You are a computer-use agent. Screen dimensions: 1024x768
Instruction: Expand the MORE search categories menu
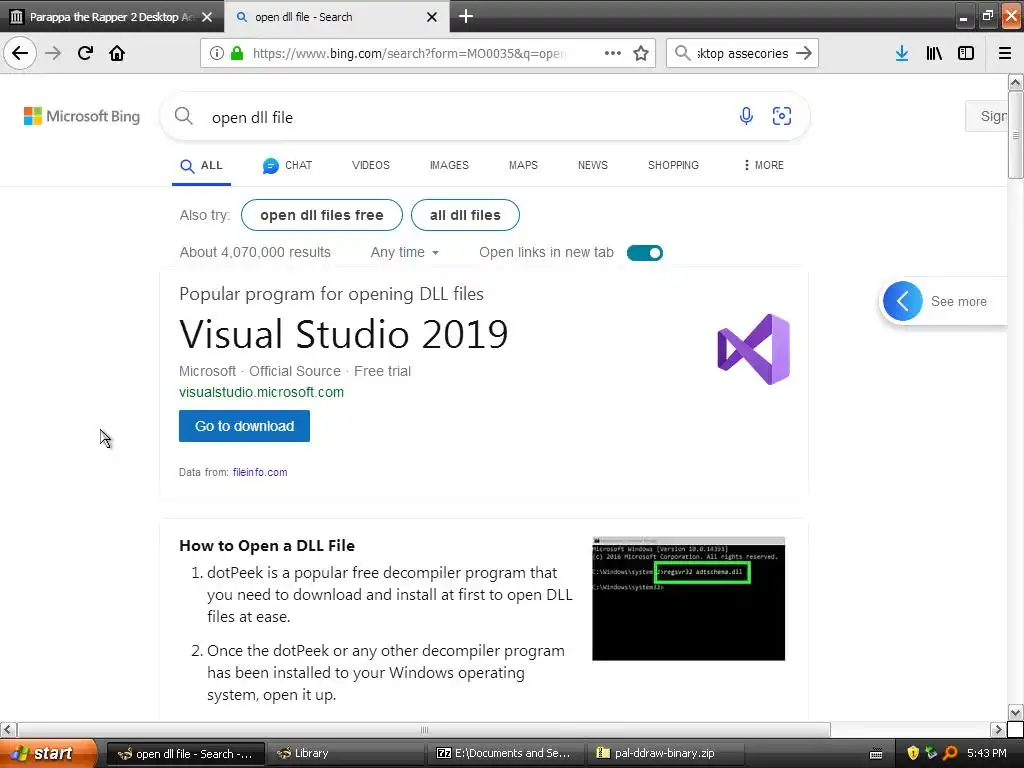[x=763, y=165]
